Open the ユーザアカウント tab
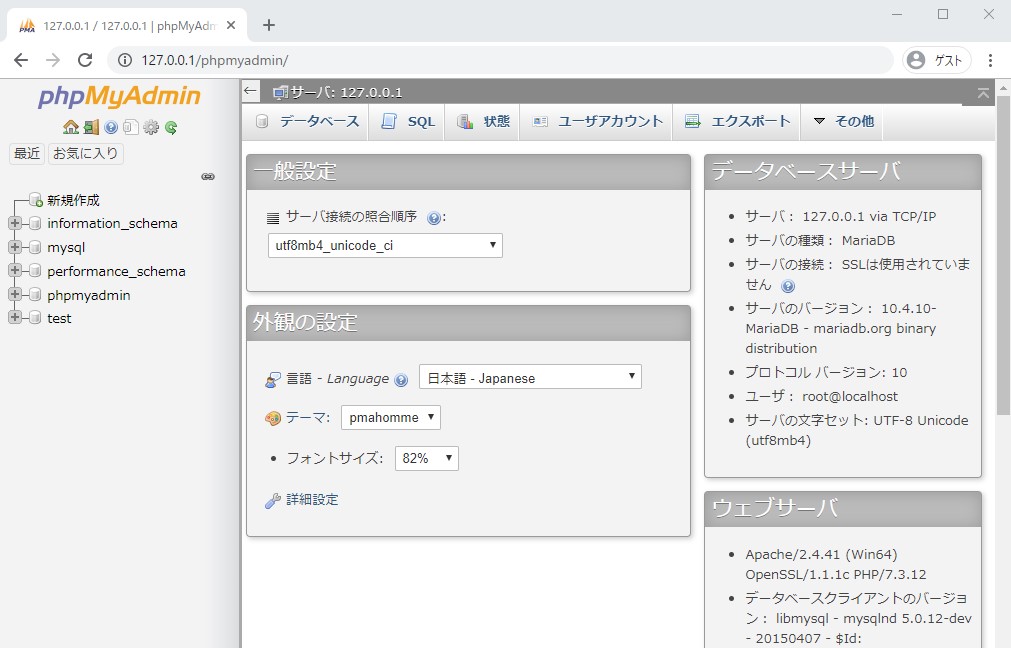This screenshot has width=1011, height=648. [598, 121]
